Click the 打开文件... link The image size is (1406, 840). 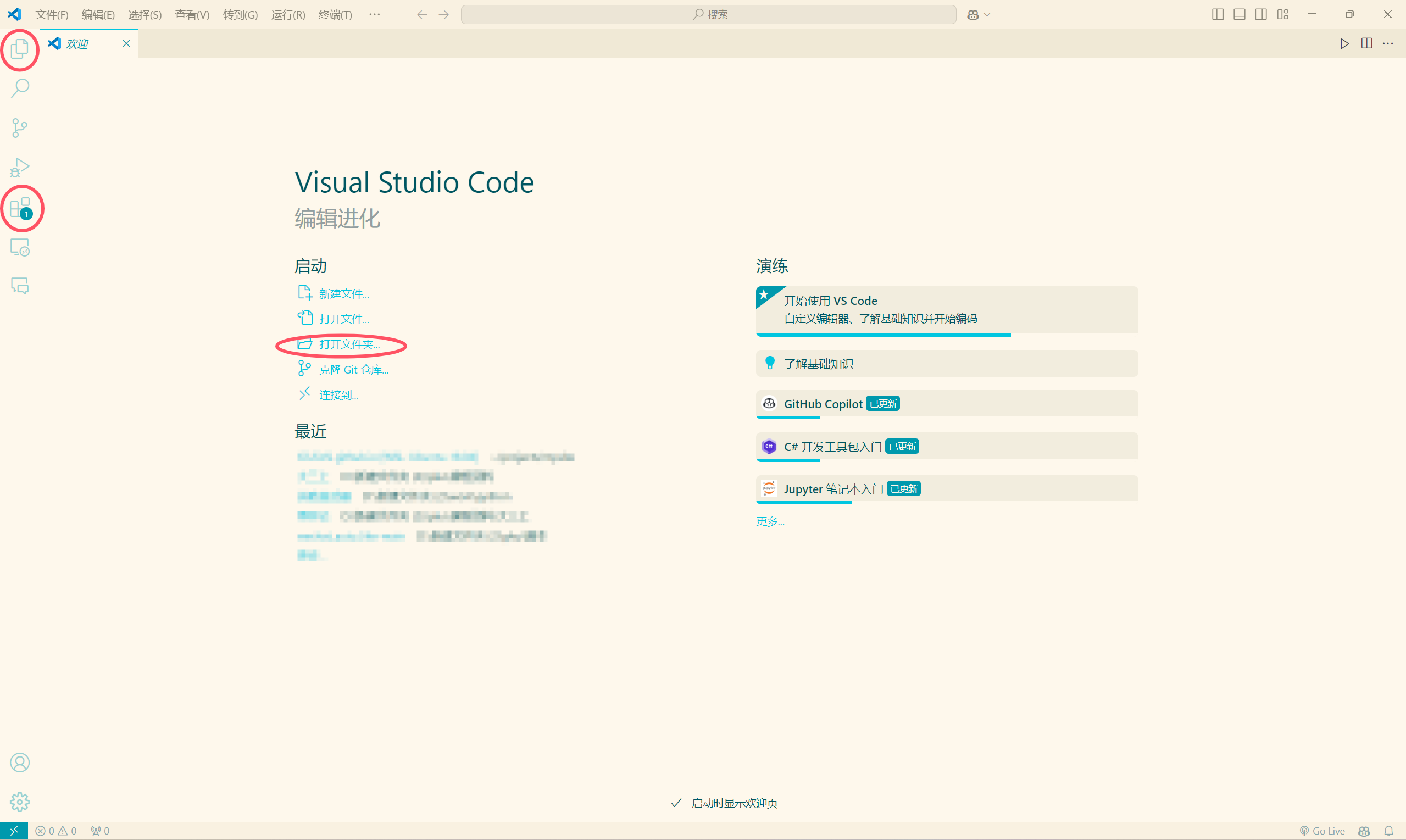(344, 319)
